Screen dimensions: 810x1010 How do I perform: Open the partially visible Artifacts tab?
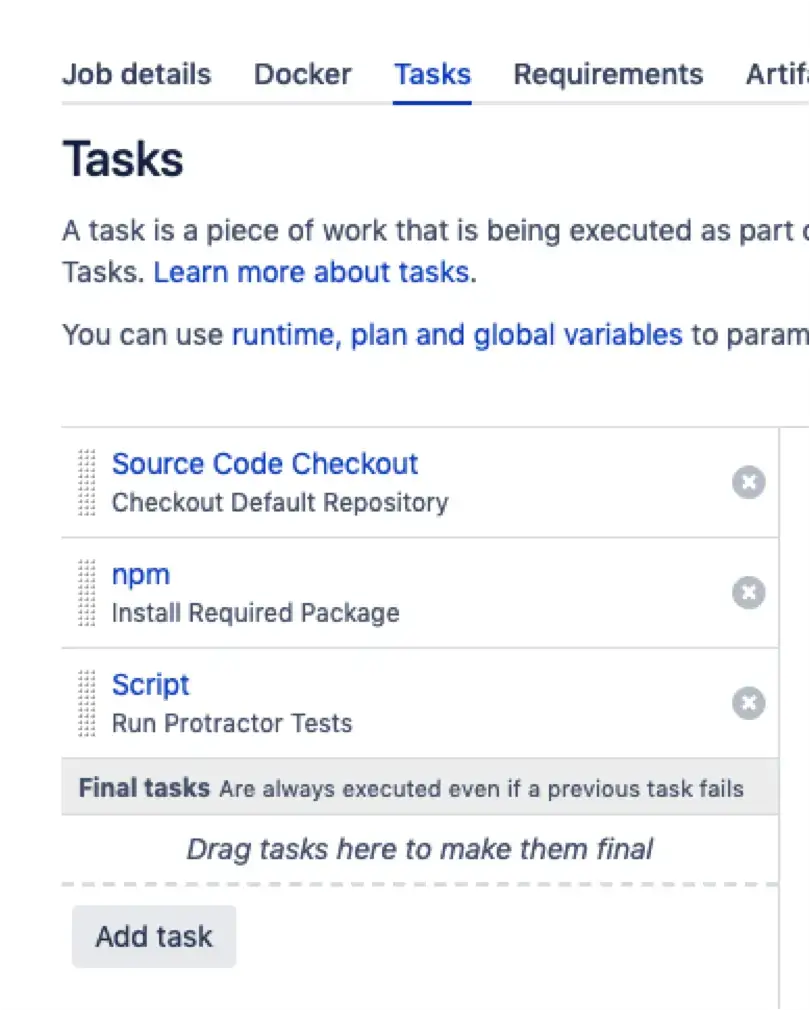777,75
